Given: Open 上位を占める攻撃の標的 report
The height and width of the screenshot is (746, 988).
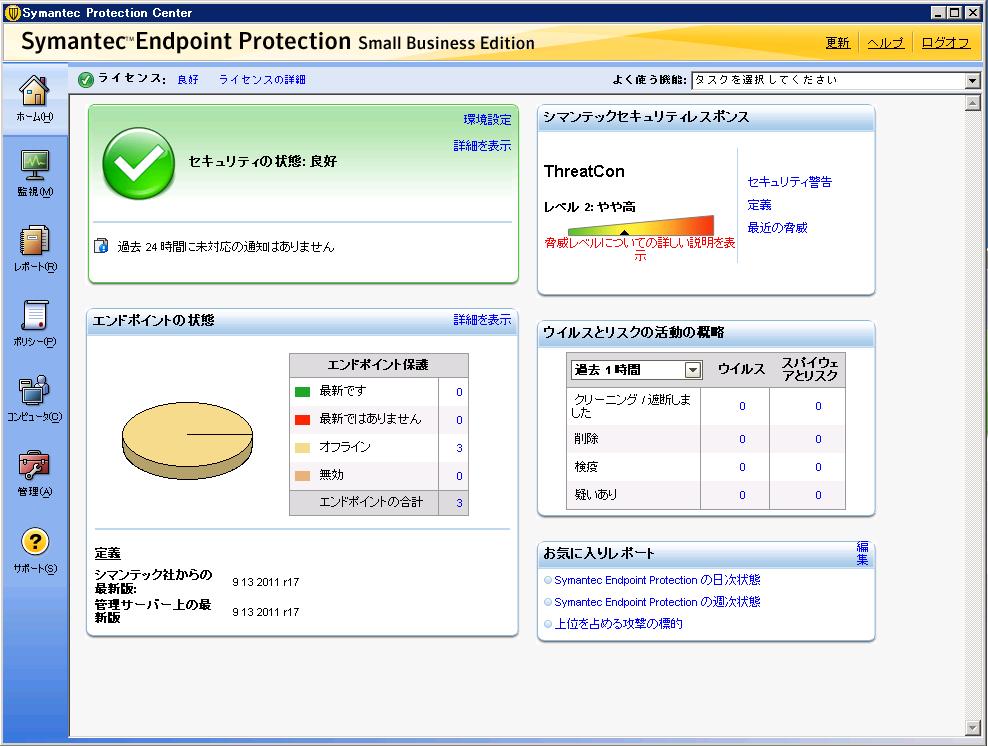Looking at the screenshot, I should 618,624.
